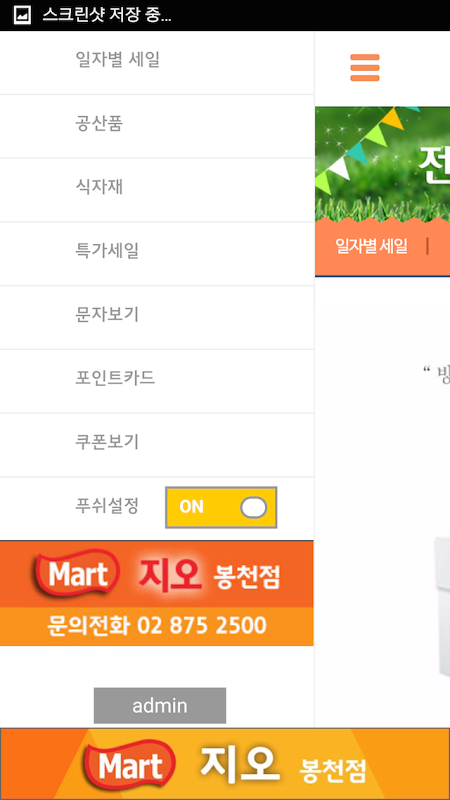Tap the orange hamburger menu icon
The image size is (450, 800).
365,67
